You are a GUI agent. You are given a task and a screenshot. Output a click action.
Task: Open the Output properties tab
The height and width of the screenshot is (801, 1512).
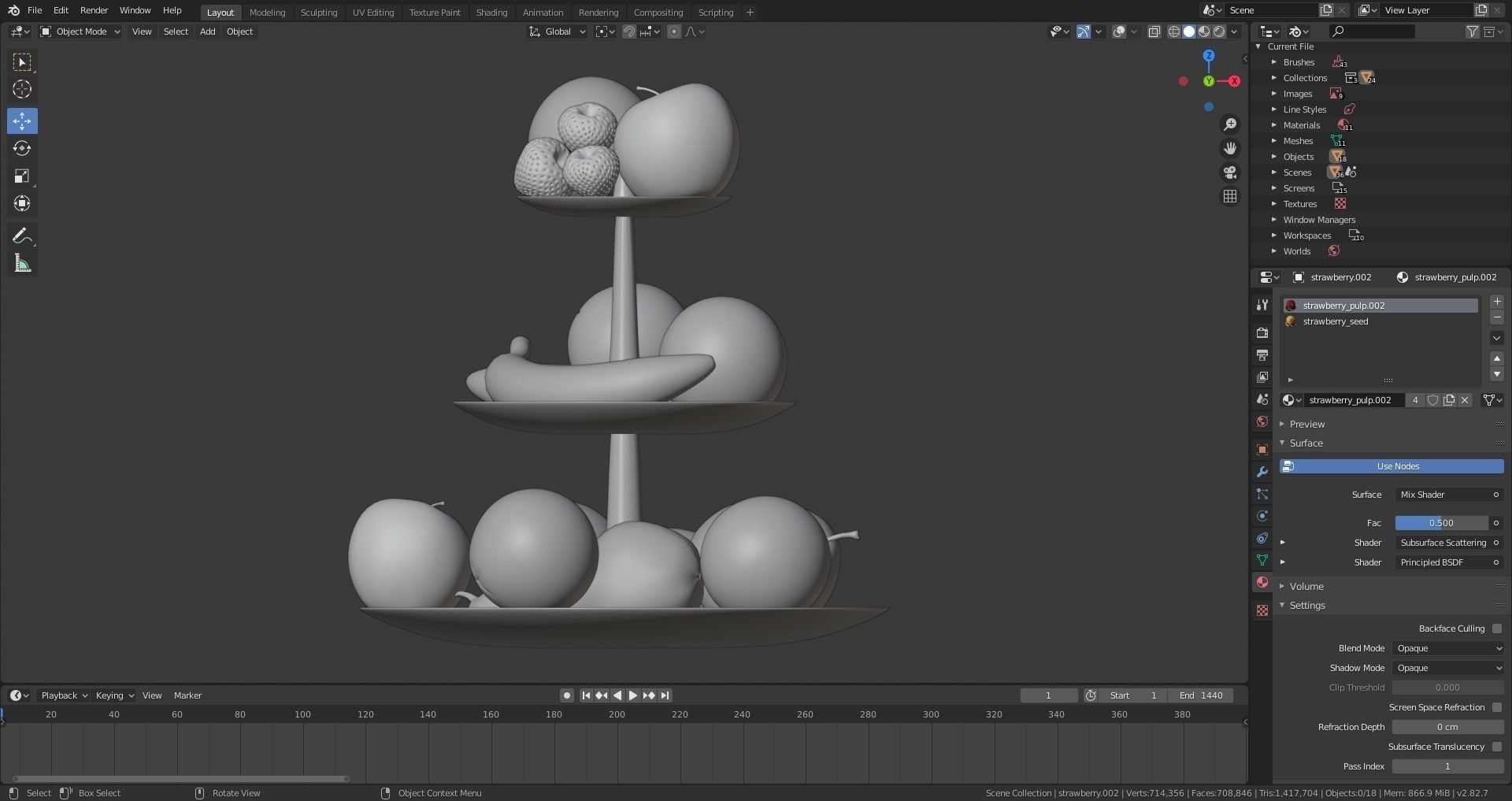coord(1262,355)
